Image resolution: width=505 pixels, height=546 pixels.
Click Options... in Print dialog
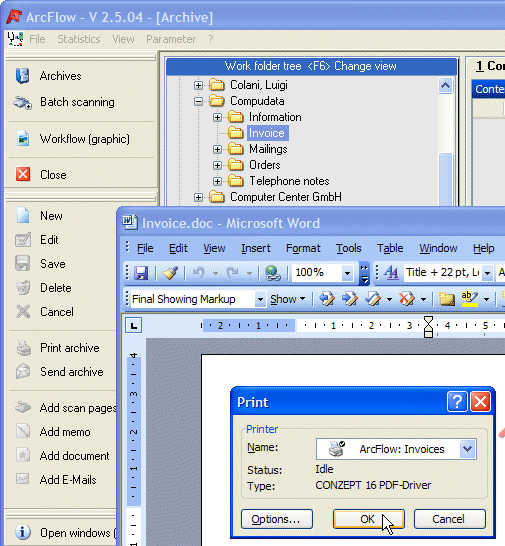tap(277, 519)
